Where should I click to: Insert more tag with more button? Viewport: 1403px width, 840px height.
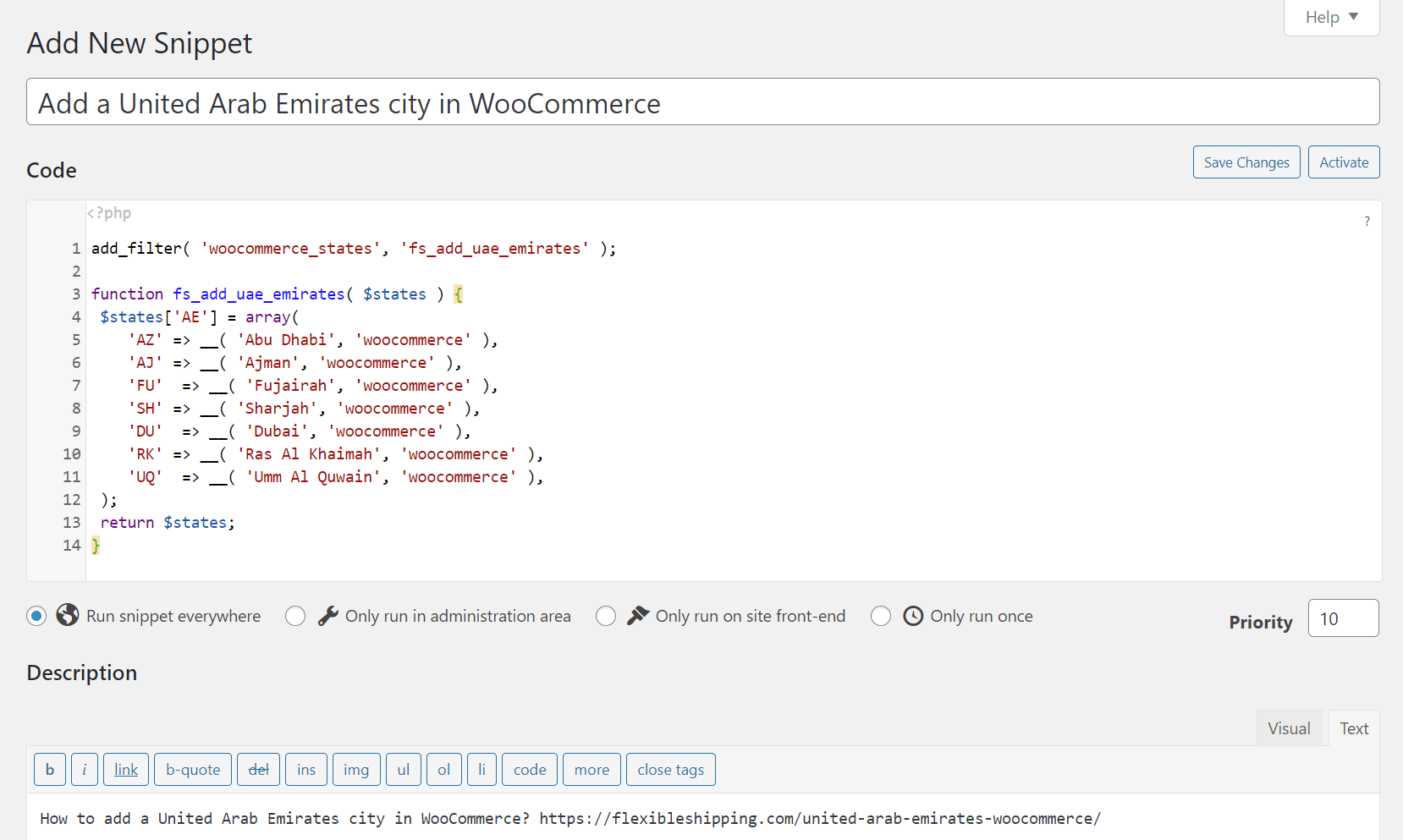tap(591, 770)
